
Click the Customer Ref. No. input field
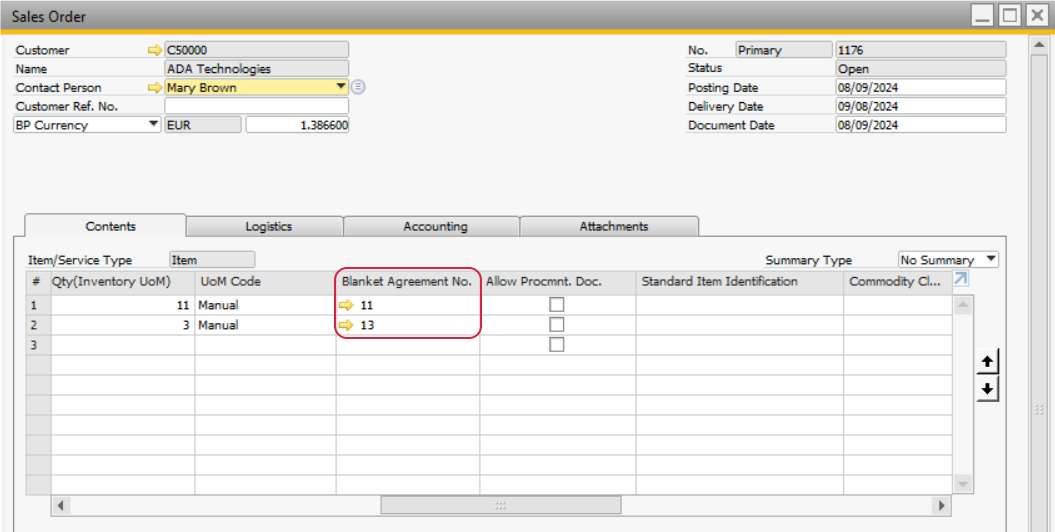[256, 106]
